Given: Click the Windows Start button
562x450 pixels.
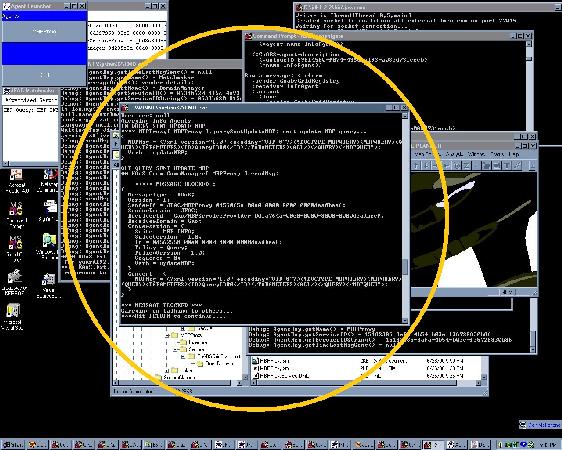Looking at the screenshot, I should pos(13,445).
